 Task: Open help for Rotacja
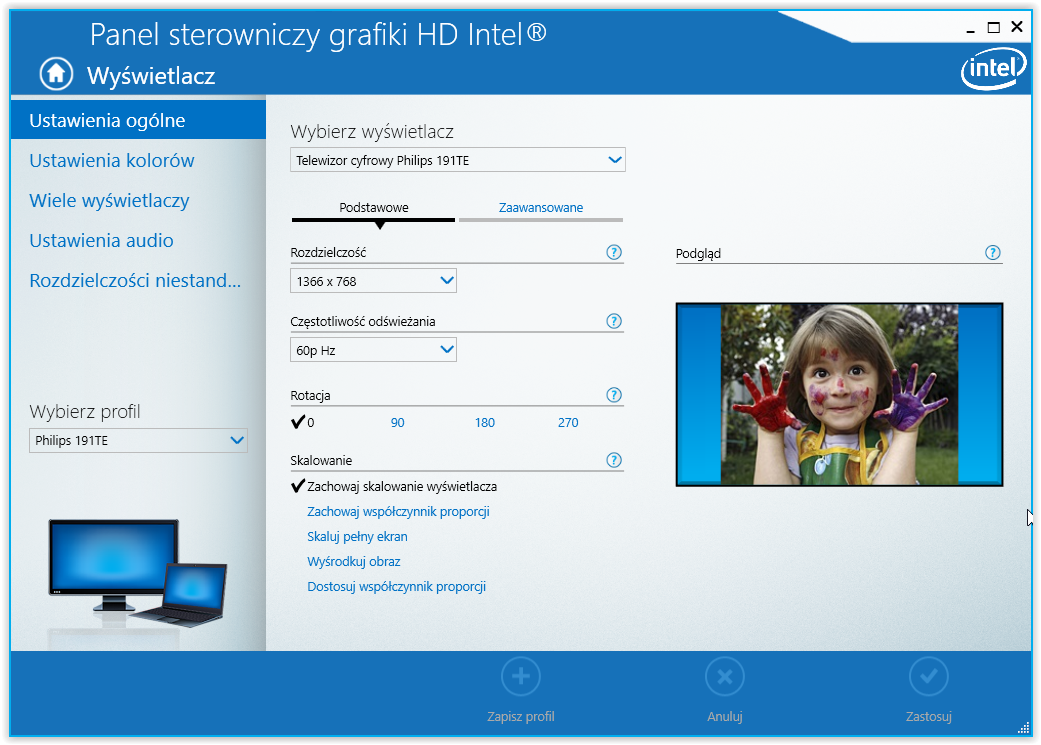click(x=614, y=395)
